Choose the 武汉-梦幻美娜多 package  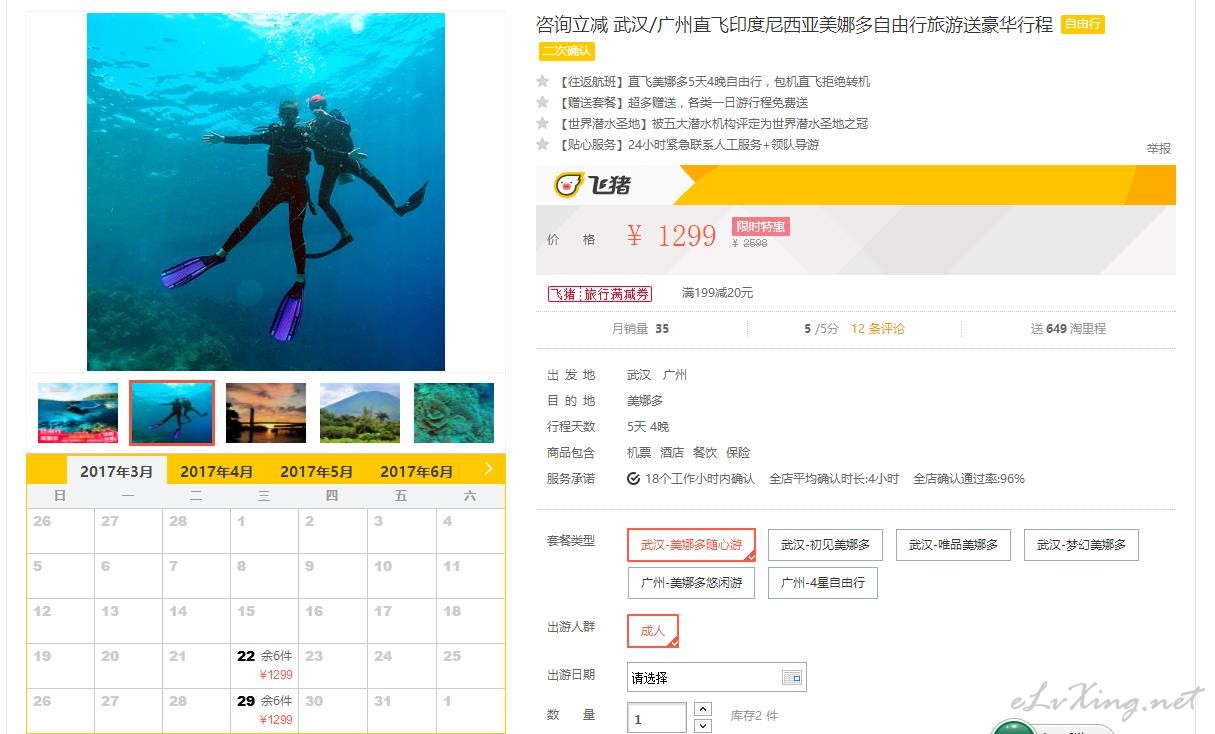1081,545
